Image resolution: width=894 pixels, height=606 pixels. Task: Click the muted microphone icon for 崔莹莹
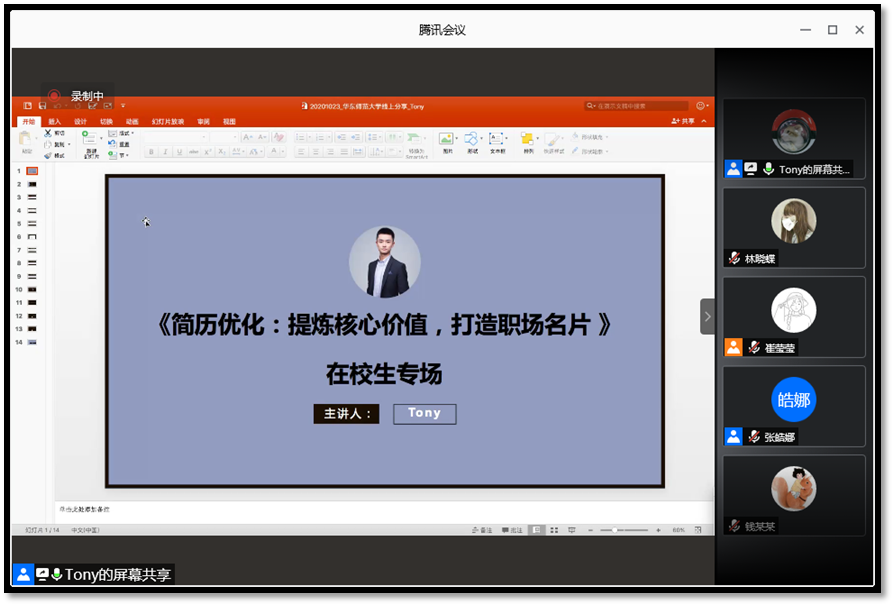[x=755, y=347]
